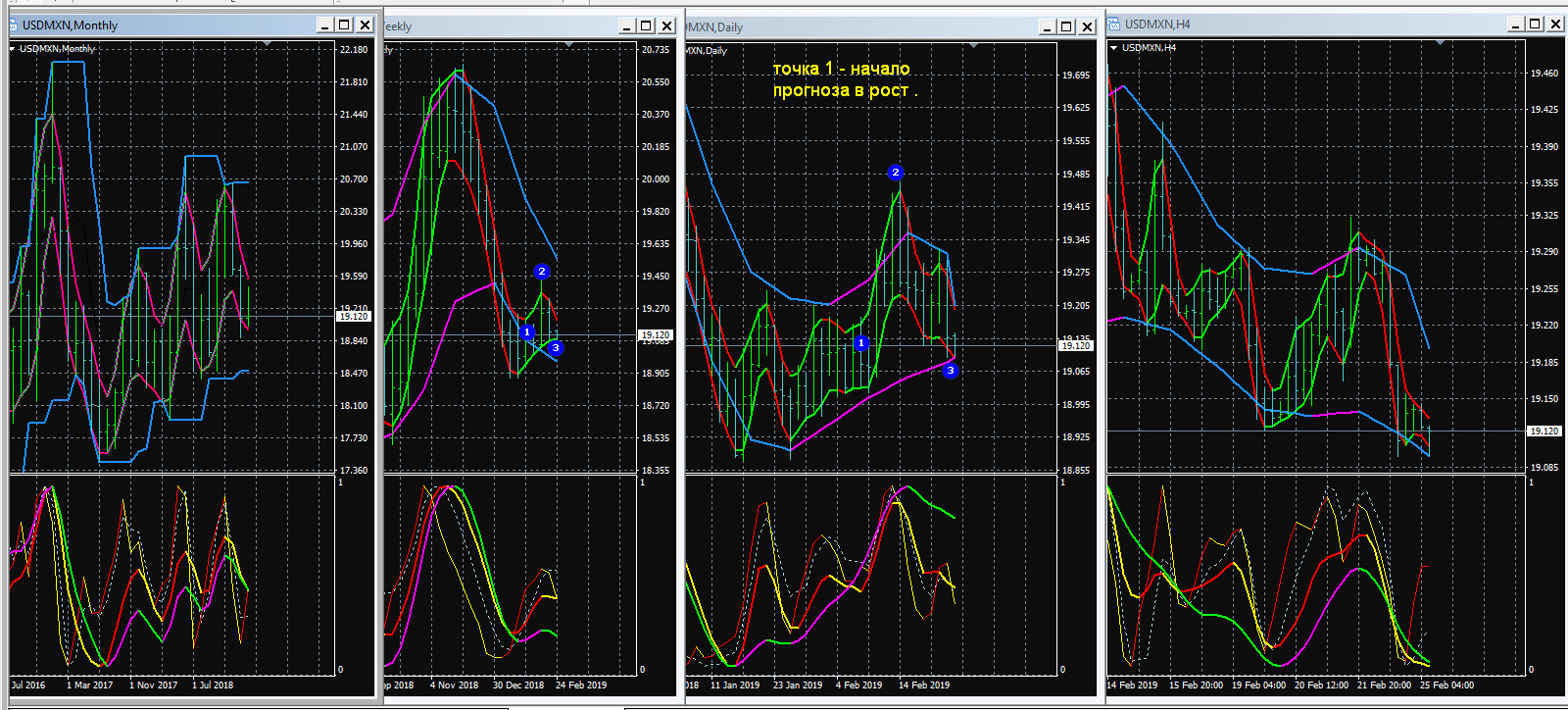Select blue marker 2 on the Weekly chart

click(542, 272)
